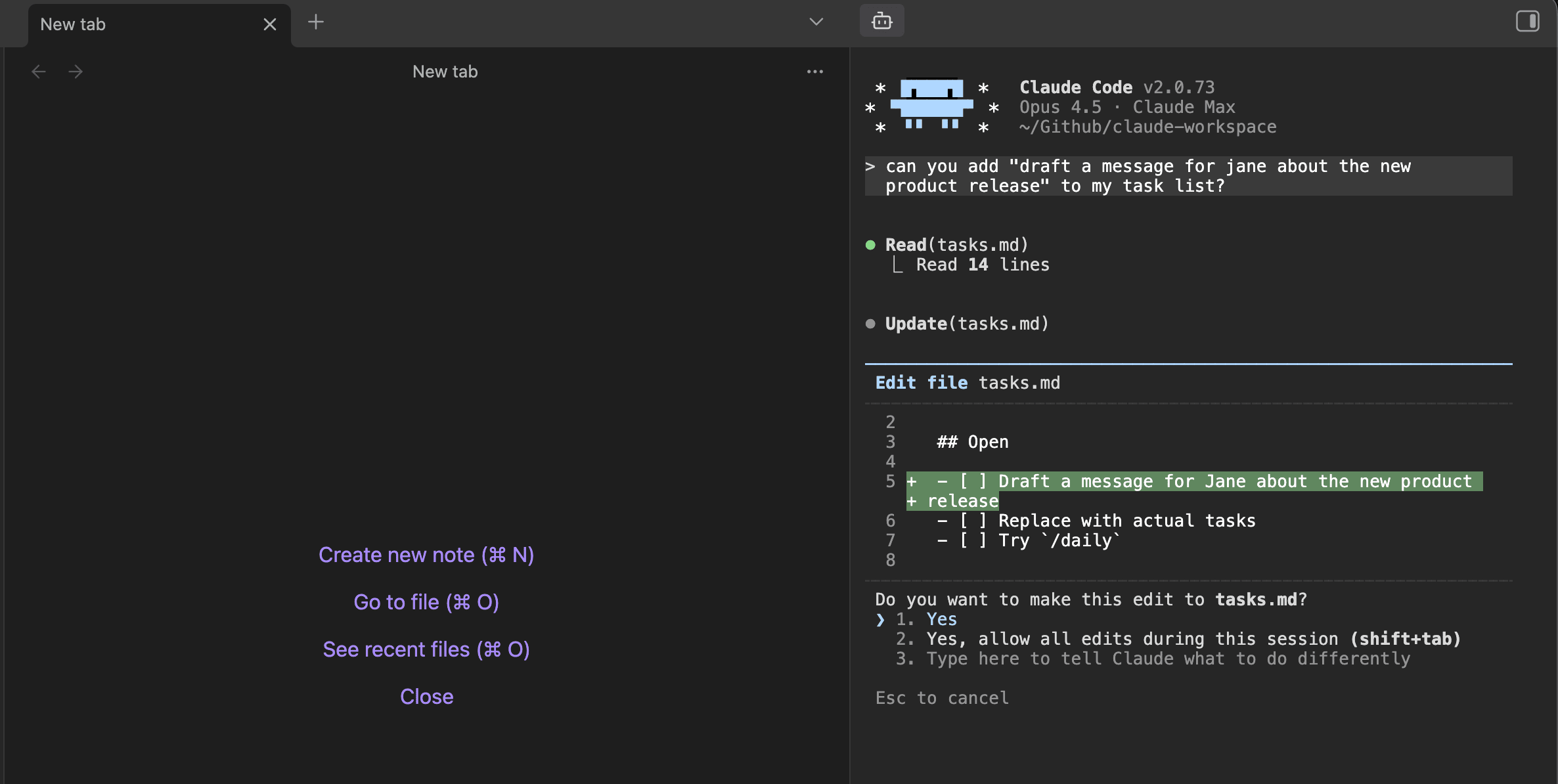Close the New tab with its X icon
Image resolution: width=1558 pixels, height=784 pixels.
coord(270,24)
